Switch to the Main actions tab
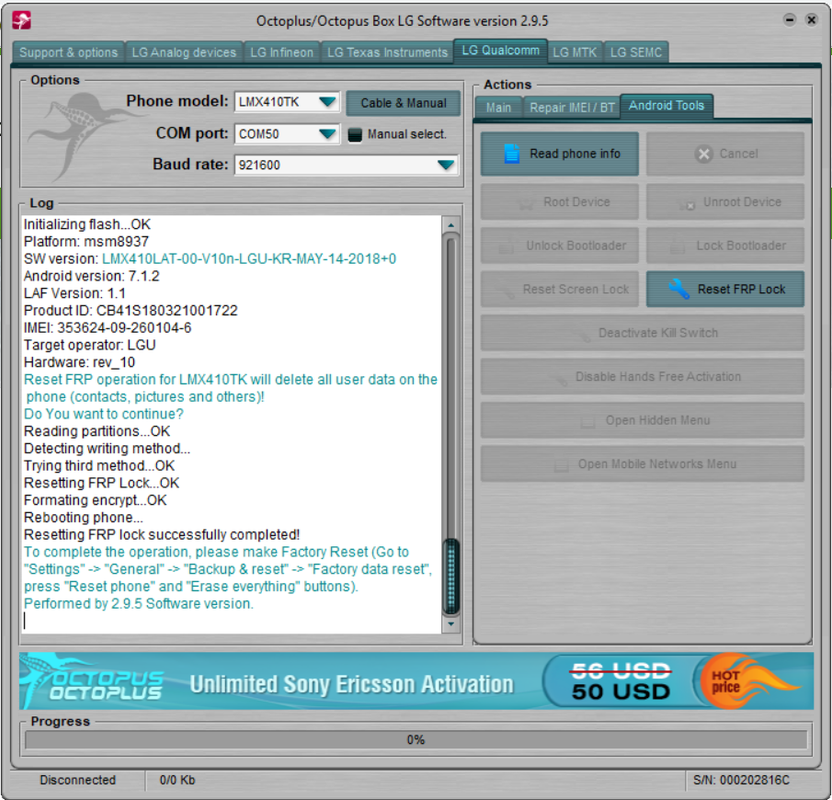 coord(499,108)
